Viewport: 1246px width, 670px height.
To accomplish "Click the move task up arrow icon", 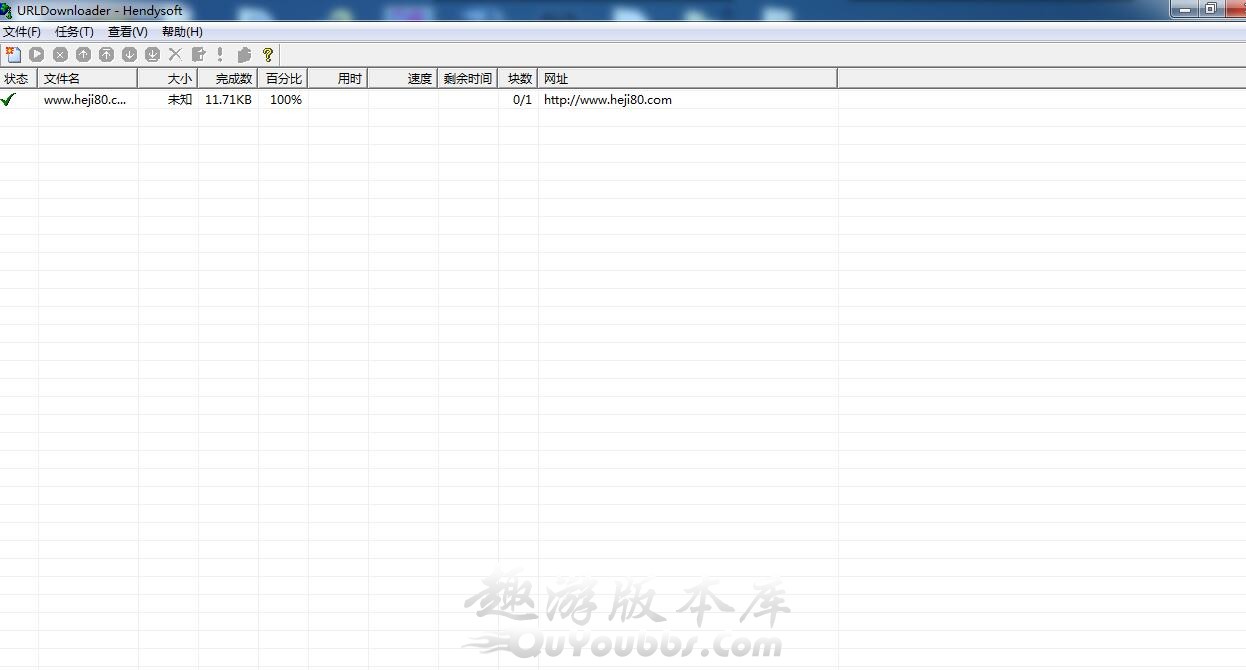I will coord(83,55).
